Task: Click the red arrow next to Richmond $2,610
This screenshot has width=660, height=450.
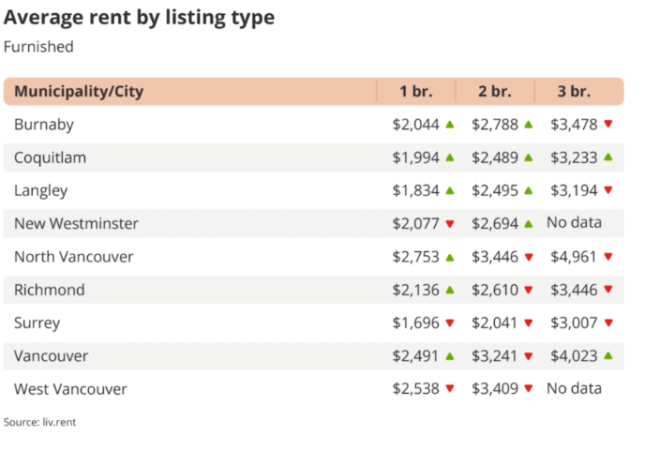Action: [x=528, y=290]
